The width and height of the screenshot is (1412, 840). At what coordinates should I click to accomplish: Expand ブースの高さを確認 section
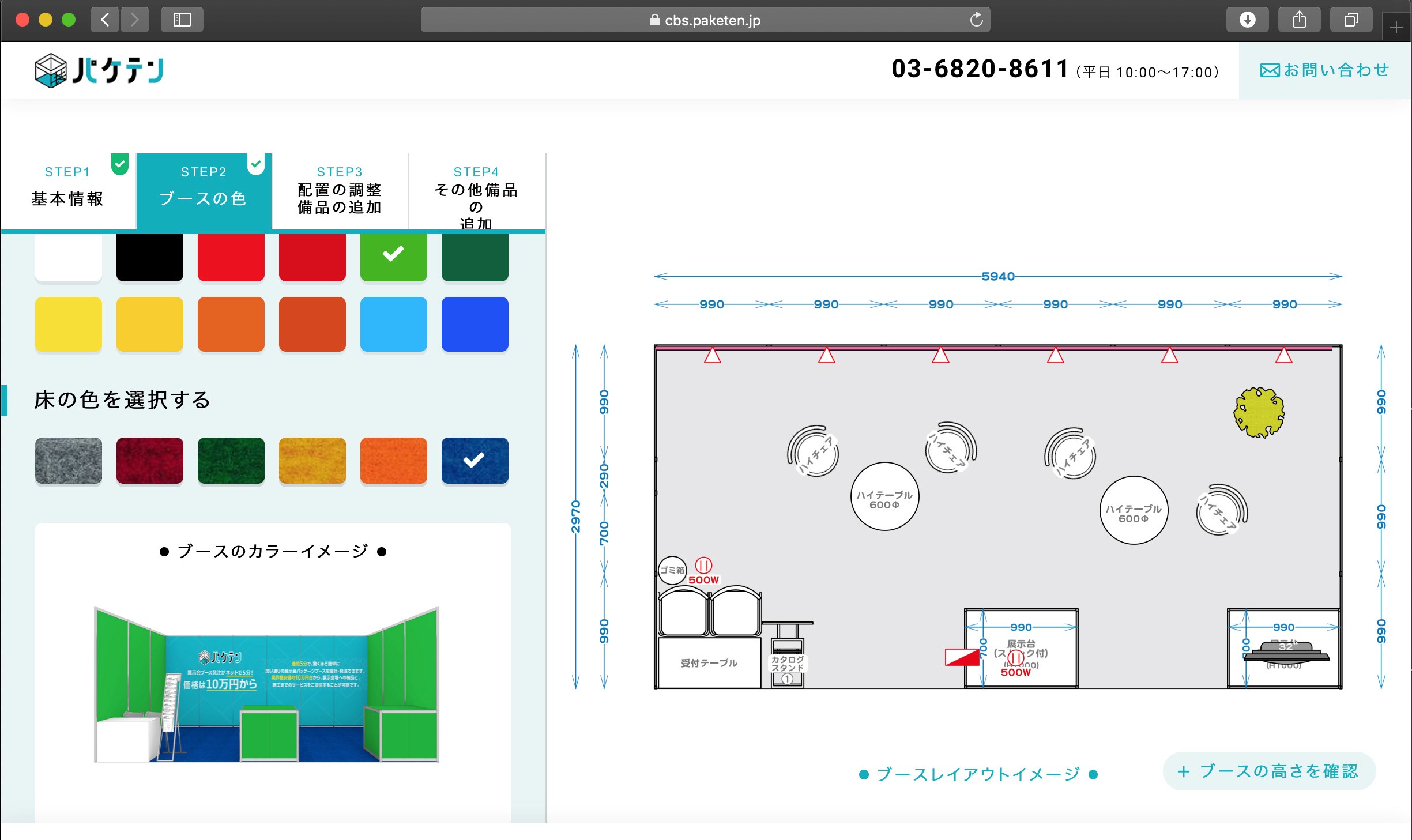[x=1268, y=771]
